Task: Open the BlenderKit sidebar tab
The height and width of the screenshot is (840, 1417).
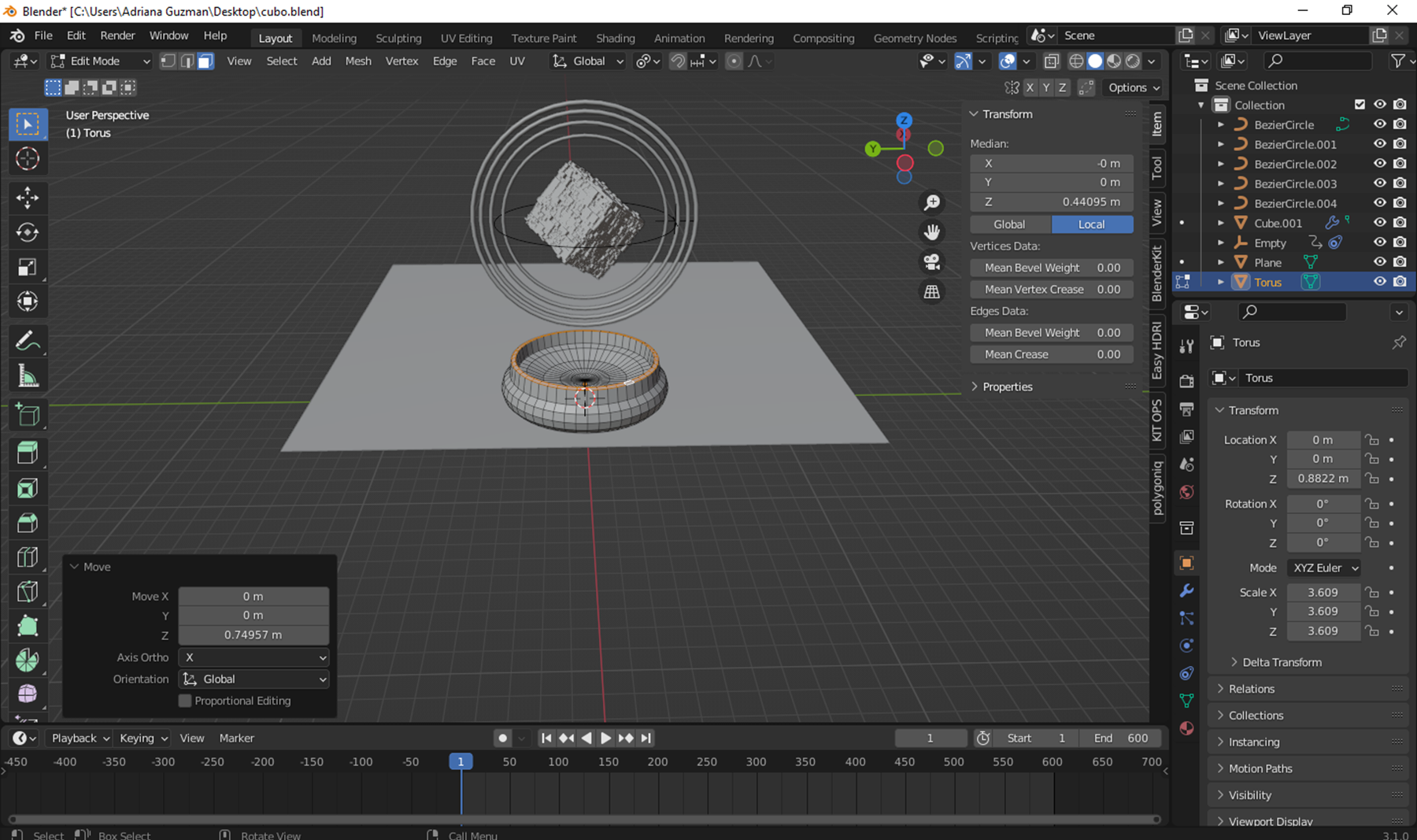Action: pos(1157,273)
